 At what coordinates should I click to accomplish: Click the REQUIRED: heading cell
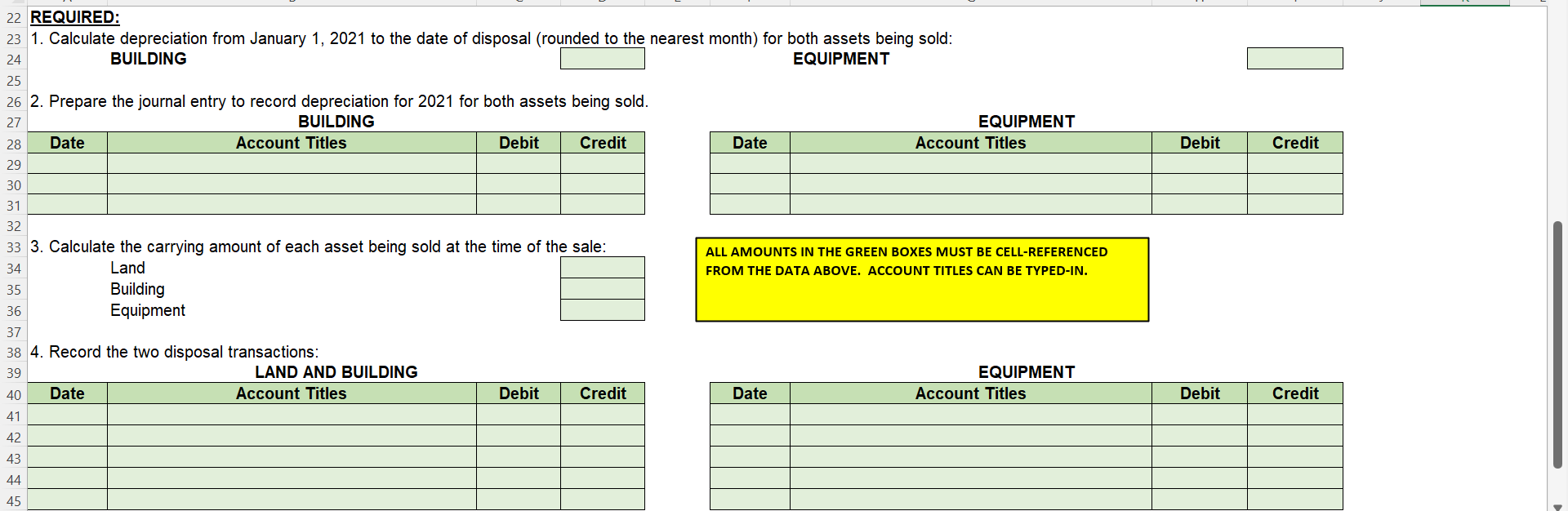point(75,17)
